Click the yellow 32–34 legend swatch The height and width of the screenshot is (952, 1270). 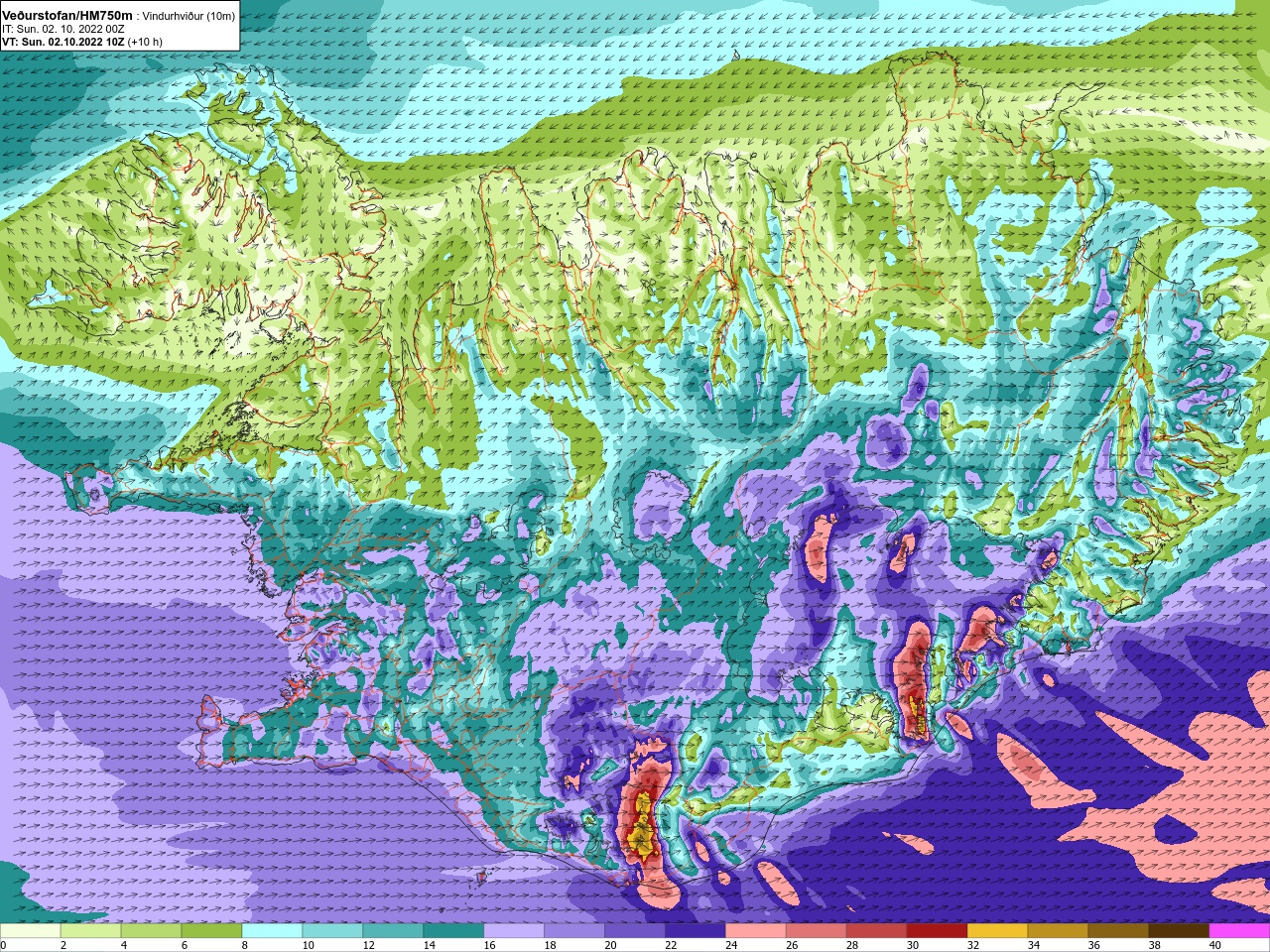pyautogui.click(x=999, y=931)
